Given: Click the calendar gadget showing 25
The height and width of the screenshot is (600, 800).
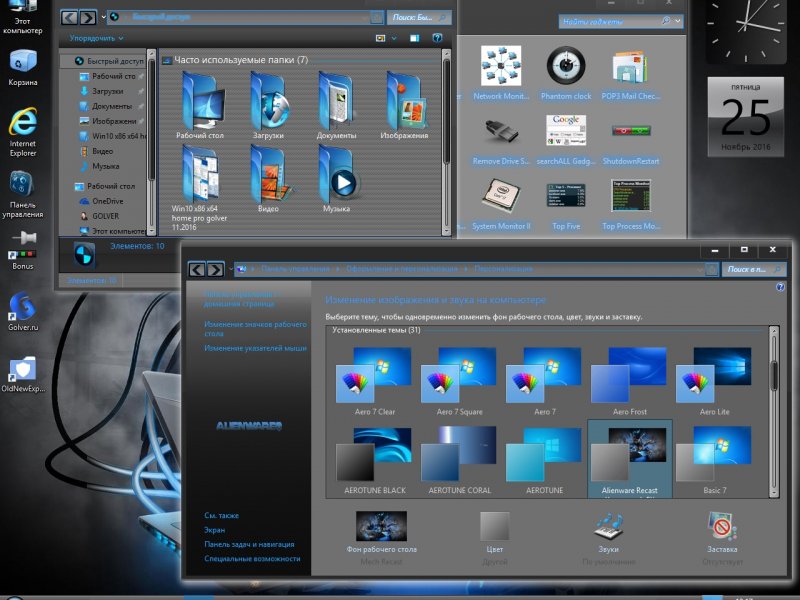Looking at the screenshot, I should [745, 117].
